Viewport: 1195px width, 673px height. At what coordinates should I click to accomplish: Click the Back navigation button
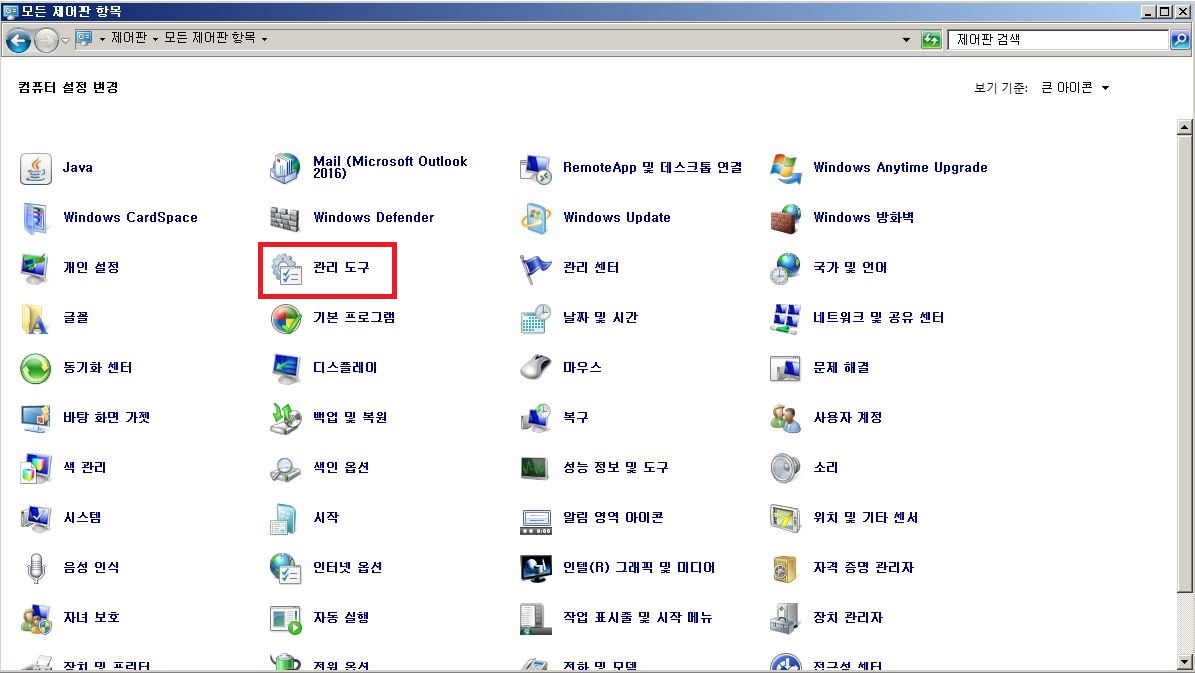click(x=18, y=40)
